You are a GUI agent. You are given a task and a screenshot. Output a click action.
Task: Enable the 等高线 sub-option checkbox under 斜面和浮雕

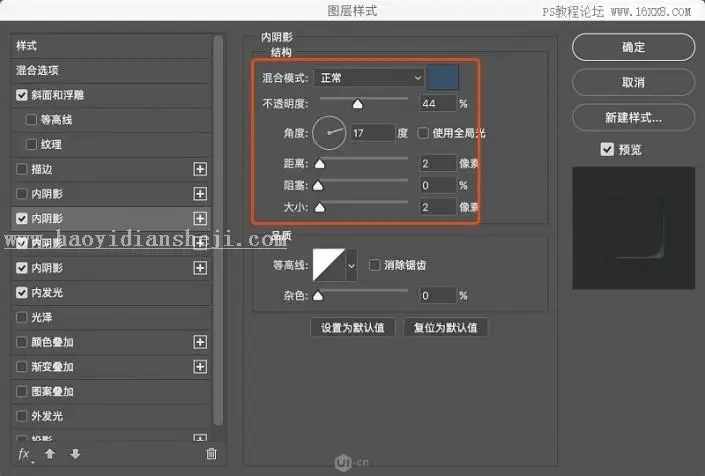(x=31, y=120)
